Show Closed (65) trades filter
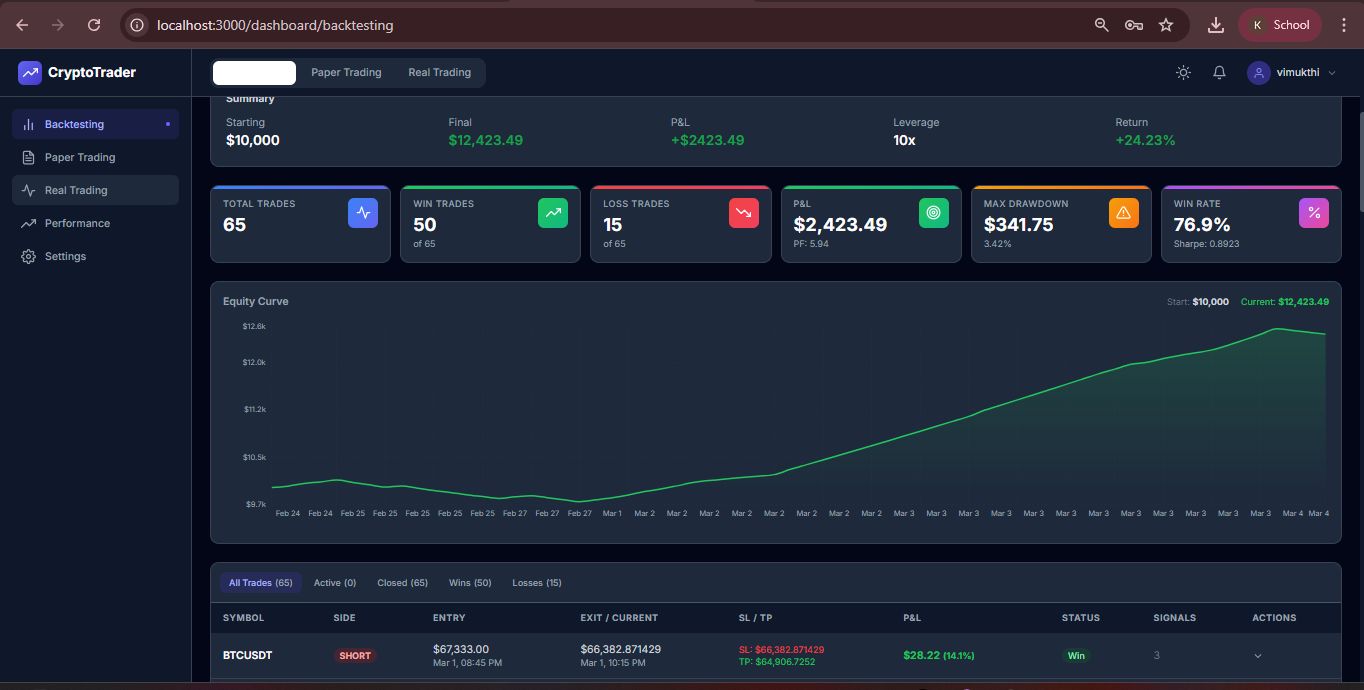The height and width of the screenshot is (690, 1364). [402, 582]
